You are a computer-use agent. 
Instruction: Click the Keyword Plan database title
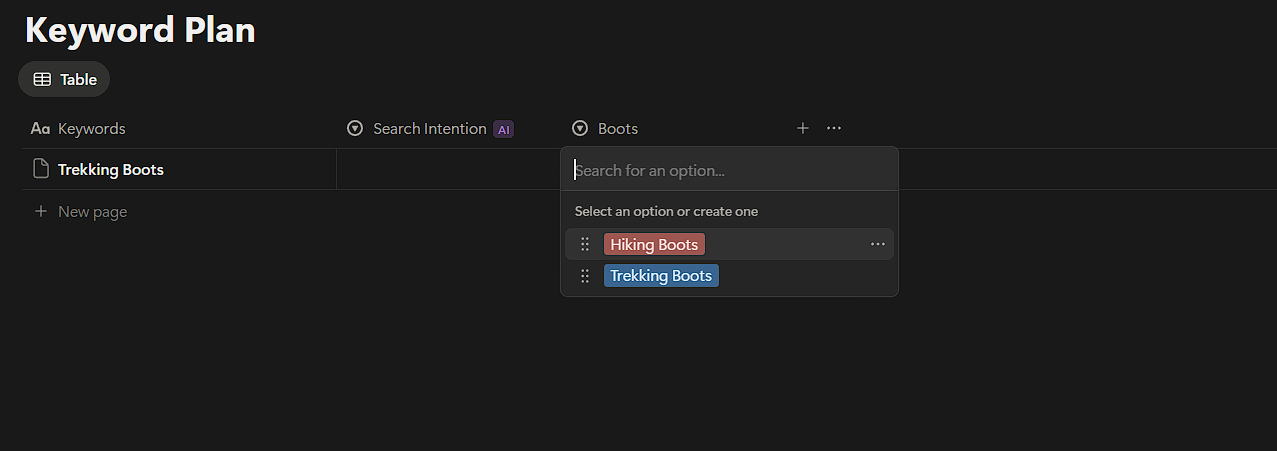coord(140,30)
